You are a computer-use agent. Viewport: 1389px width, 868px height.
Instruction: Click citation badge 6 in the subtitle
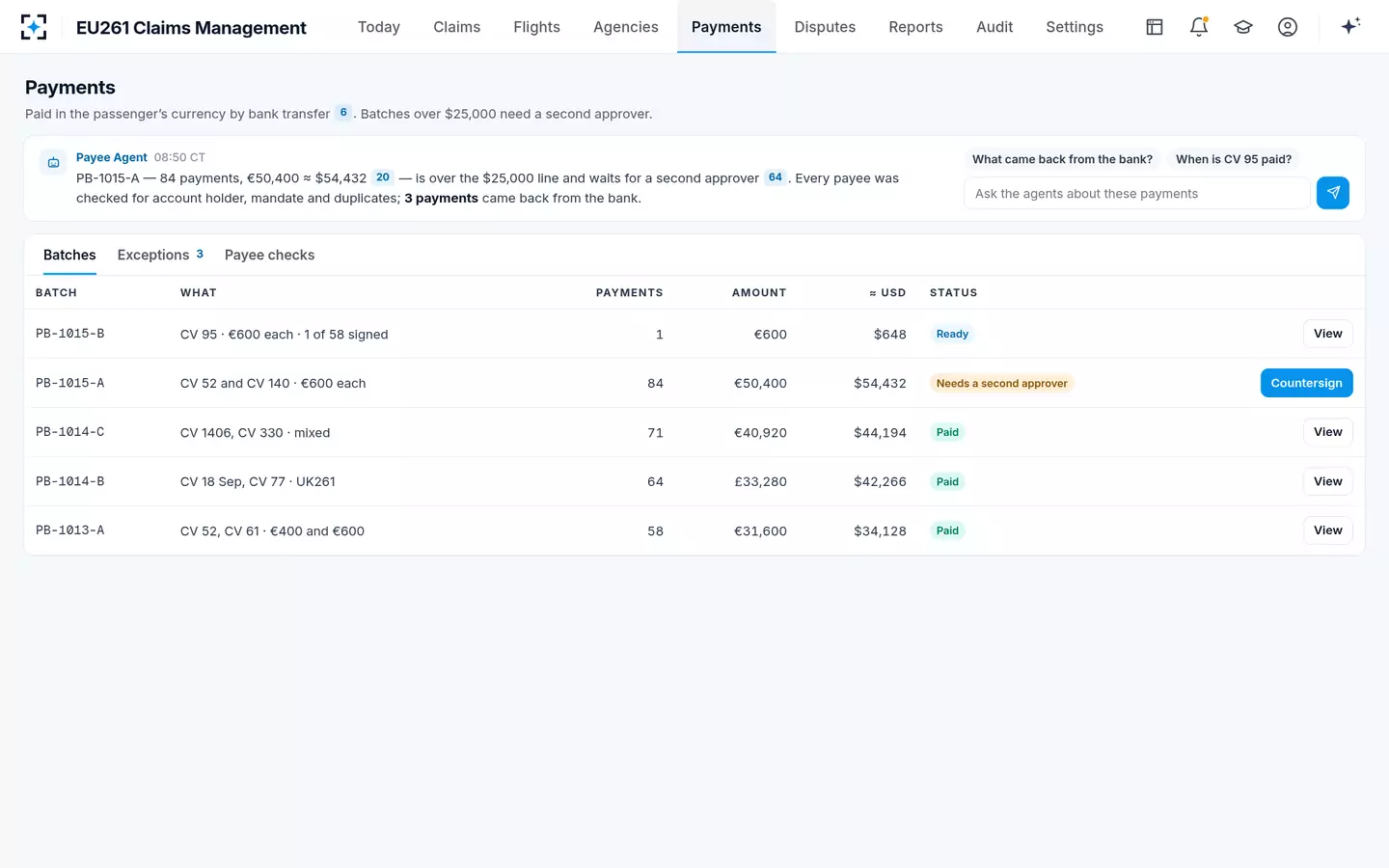(343, 113)
